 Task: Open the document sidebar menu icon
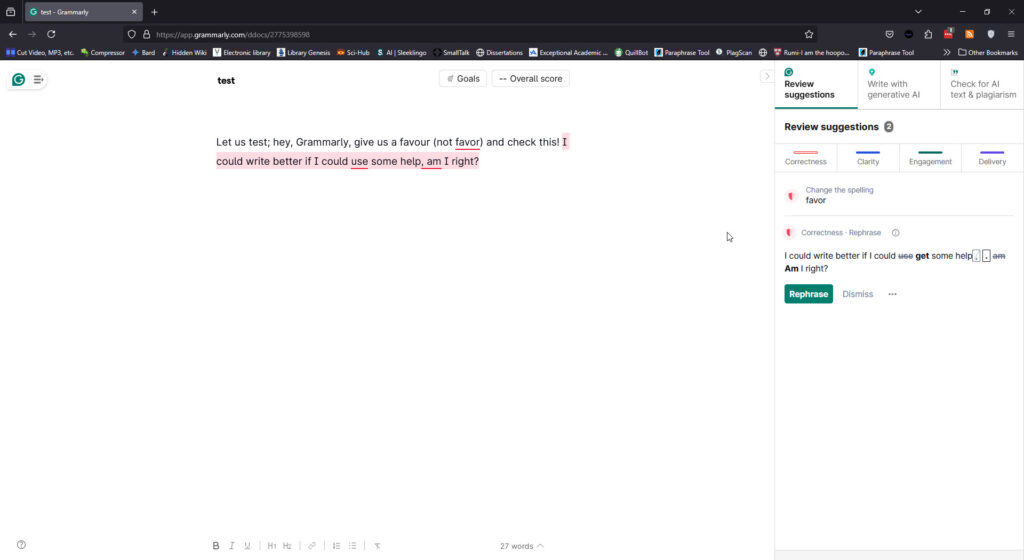coord(39,80)
